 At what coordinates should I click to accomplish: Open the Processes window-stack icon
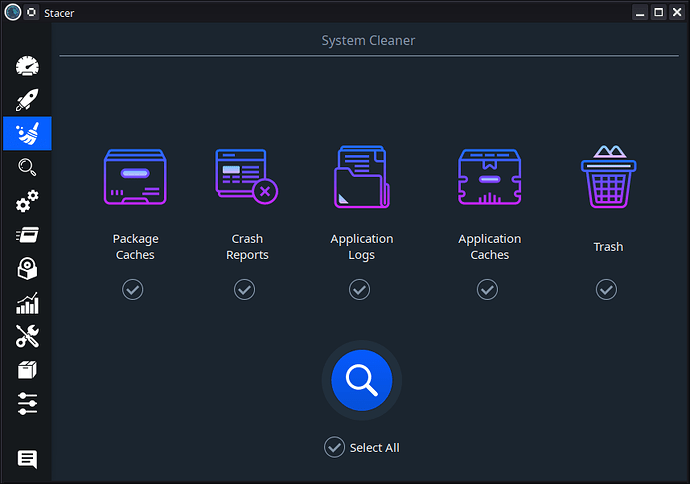(27, 235)
